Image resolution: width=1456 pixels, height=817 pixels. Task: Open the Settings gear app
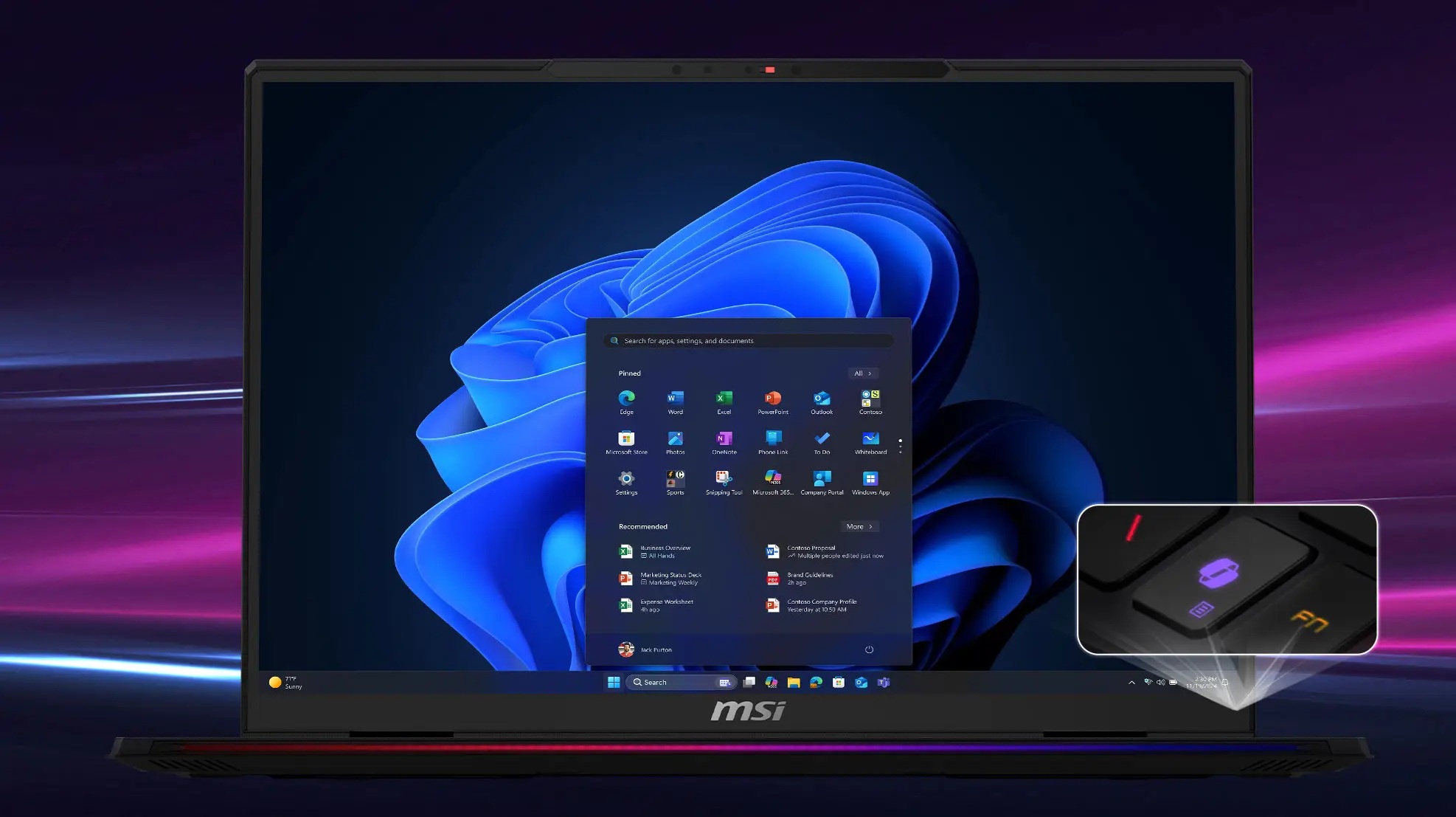[x=626, y=483]
